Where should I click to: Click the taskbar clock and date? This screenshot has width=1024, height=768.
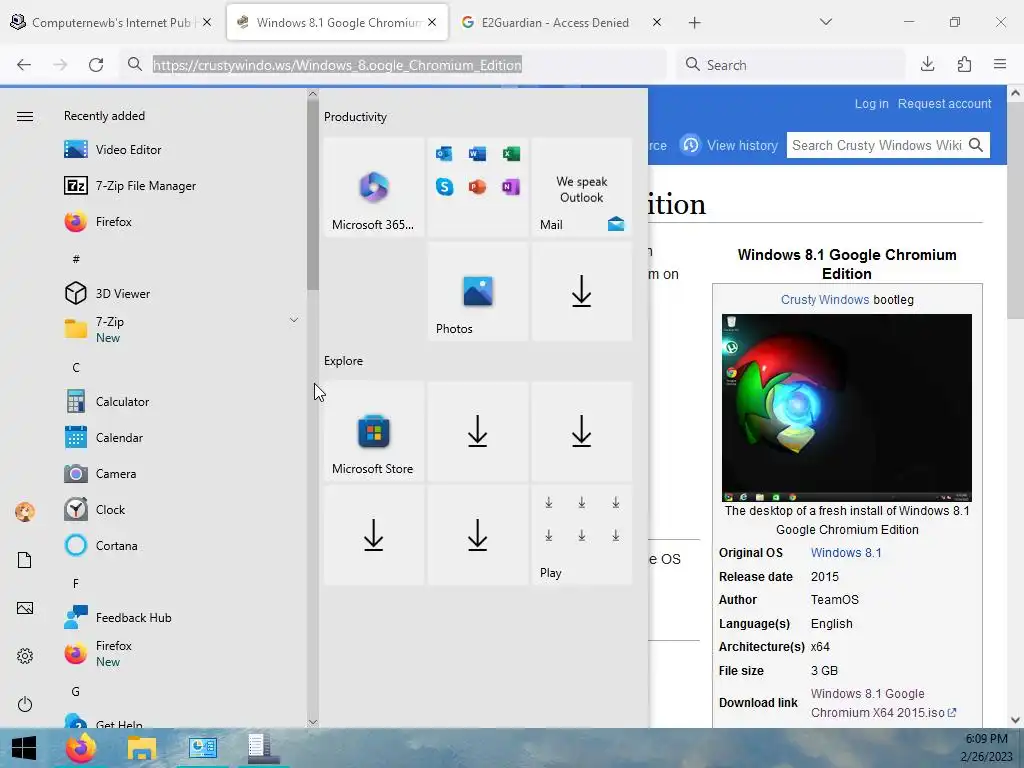click(986, 748)
